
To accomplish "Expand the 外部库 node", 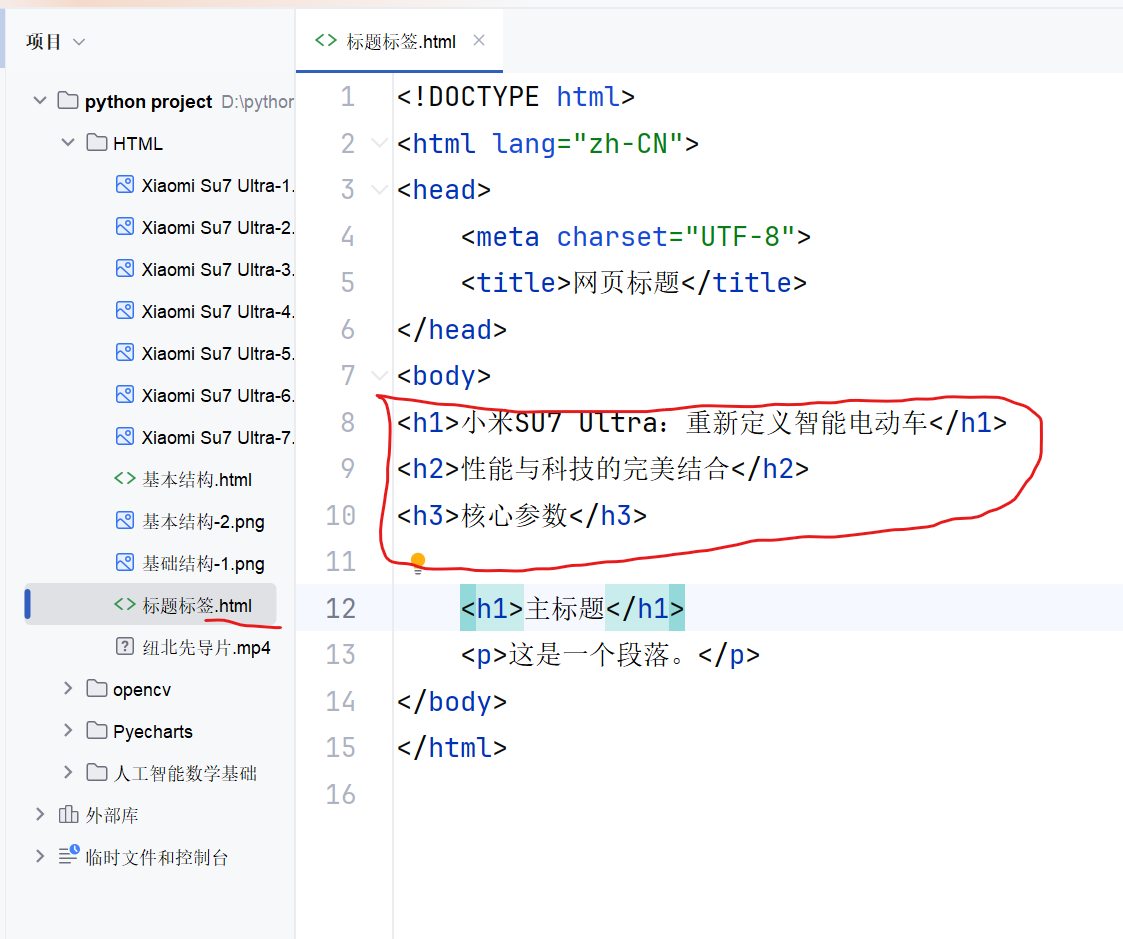I will click(40, 814).
